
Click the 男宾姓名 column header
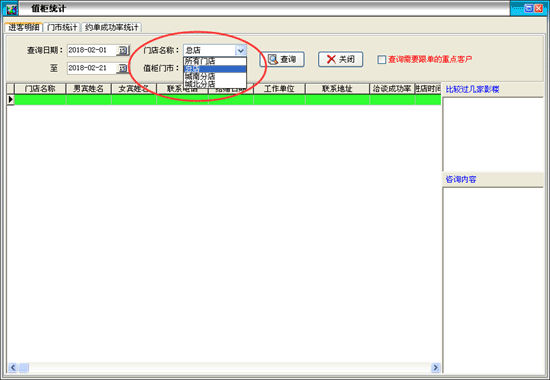point(88,89)
